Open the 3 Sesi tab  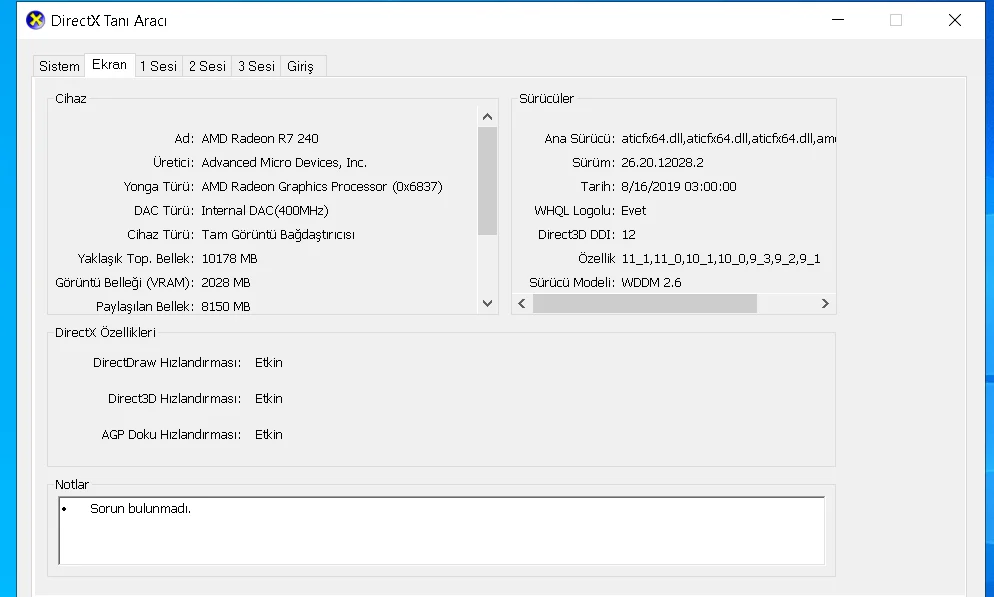(x=256, y=66)
